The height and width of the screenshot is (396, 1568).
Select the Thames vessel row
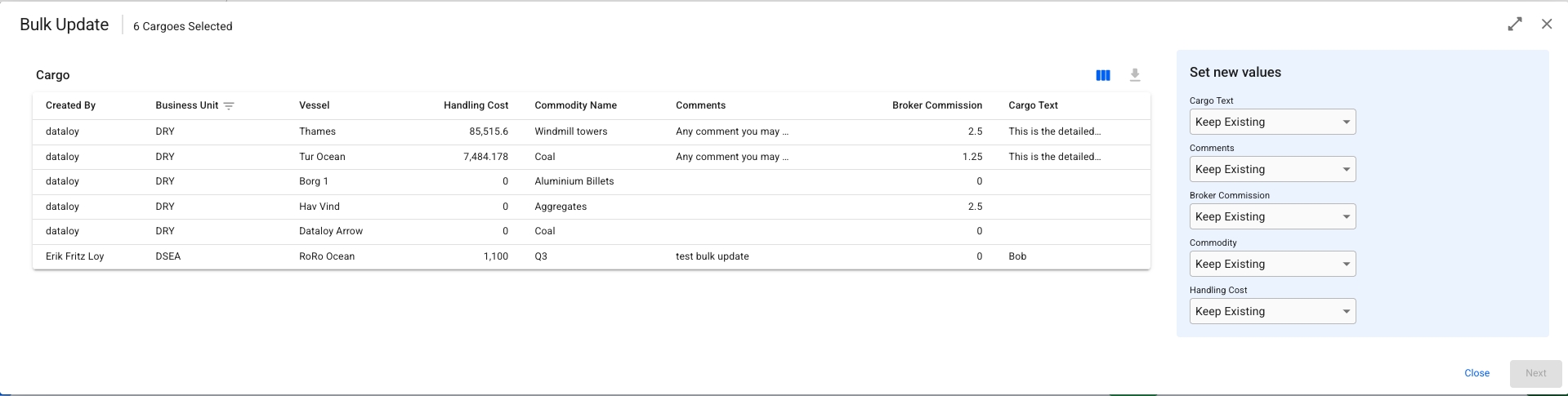click(x=318, y=131)
